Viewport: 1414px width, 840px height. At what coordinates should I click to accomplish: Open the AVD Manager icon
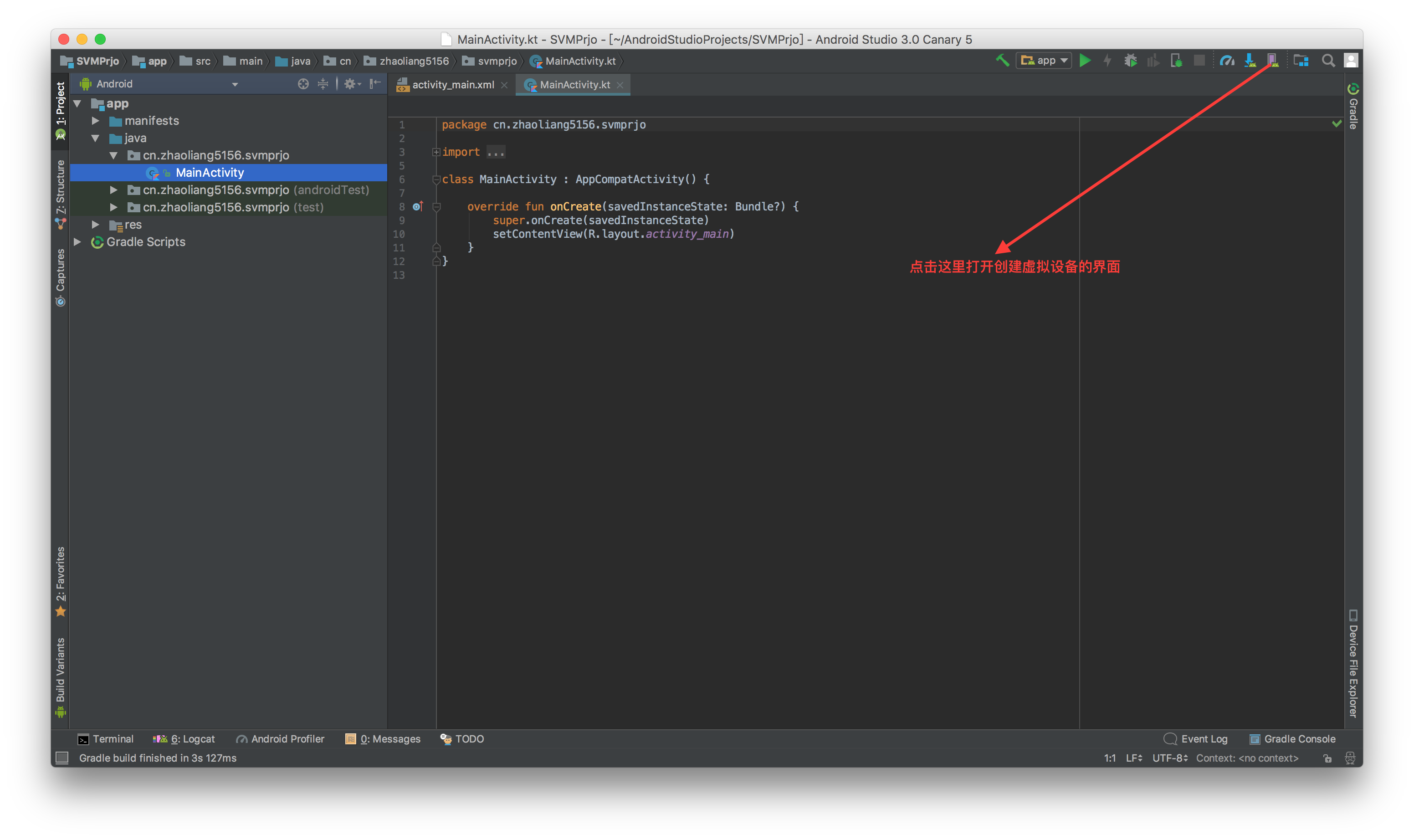click(x=1272, y=60)
